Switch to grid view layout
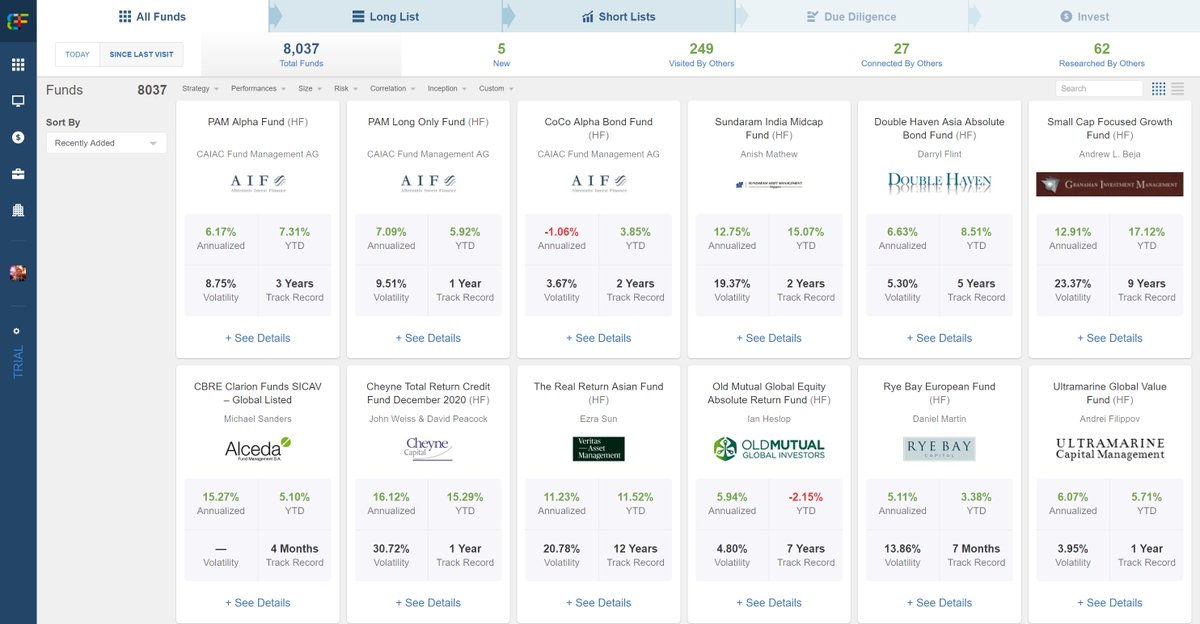1200x624 pixels. 1159,89
